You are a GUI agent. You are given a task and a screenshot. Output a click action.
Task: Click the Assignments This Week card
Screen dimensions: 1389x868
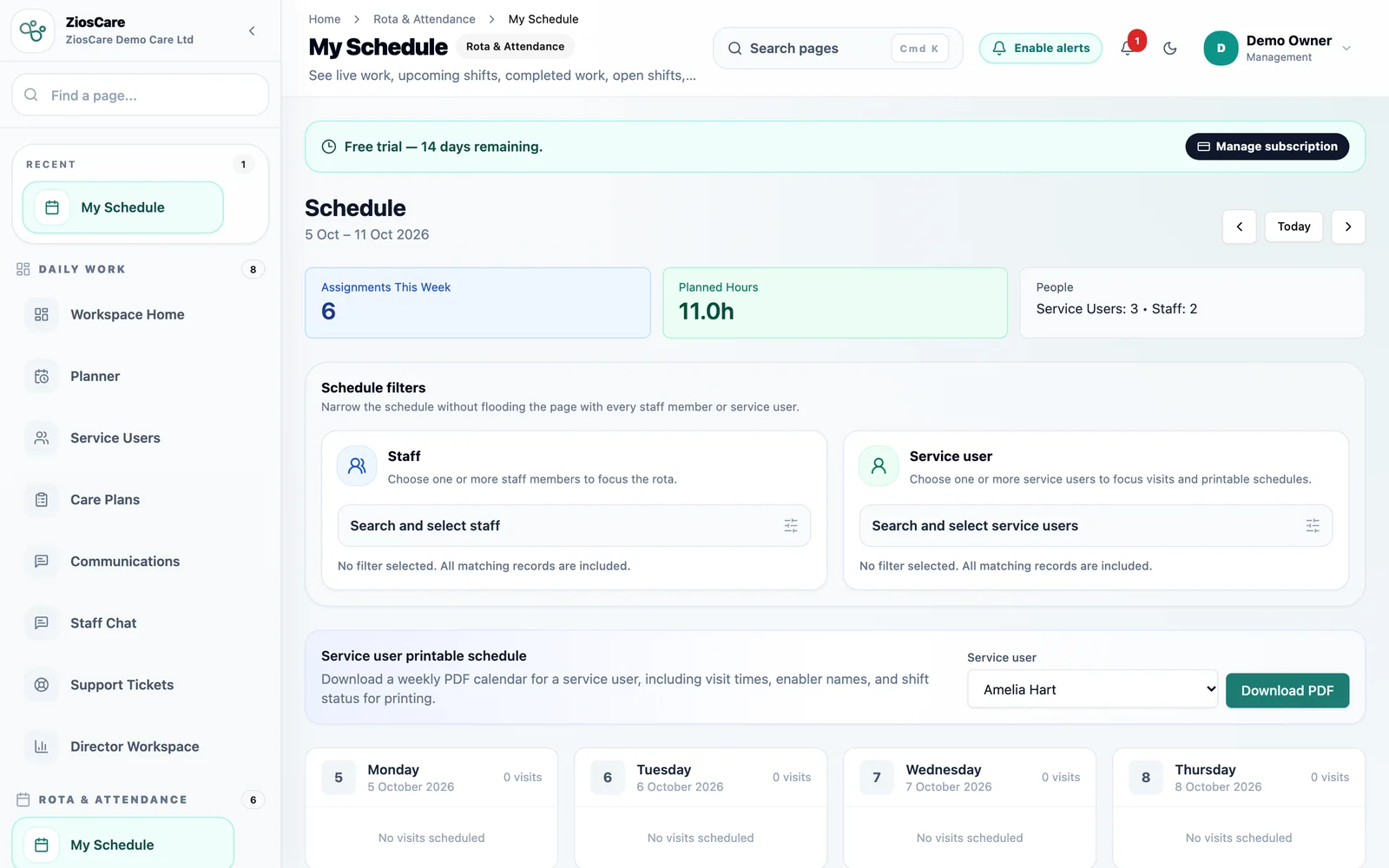point(477,303)
